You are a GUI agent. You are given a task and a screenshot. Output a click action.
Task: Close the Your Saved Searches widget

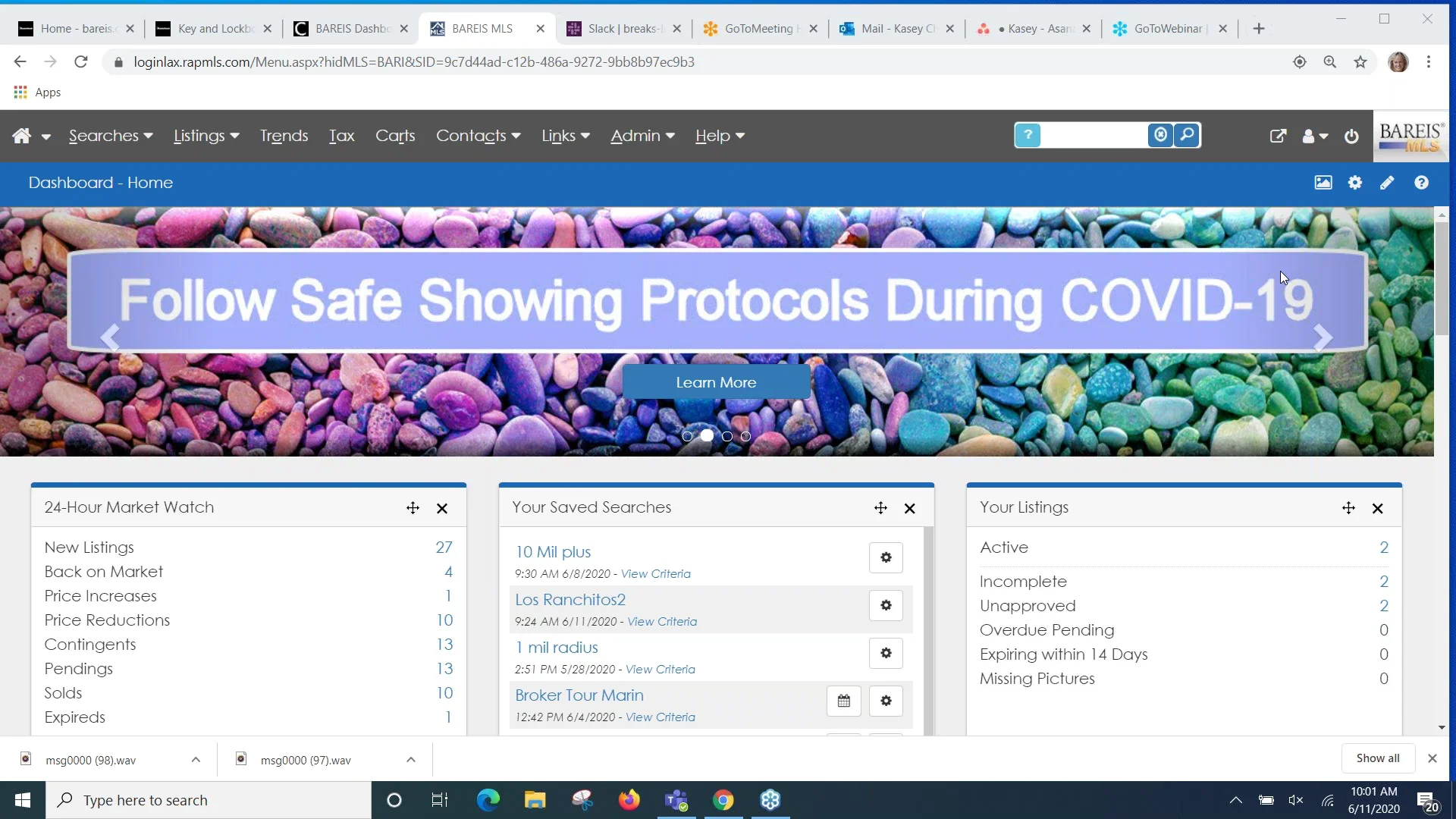point(910,508)
